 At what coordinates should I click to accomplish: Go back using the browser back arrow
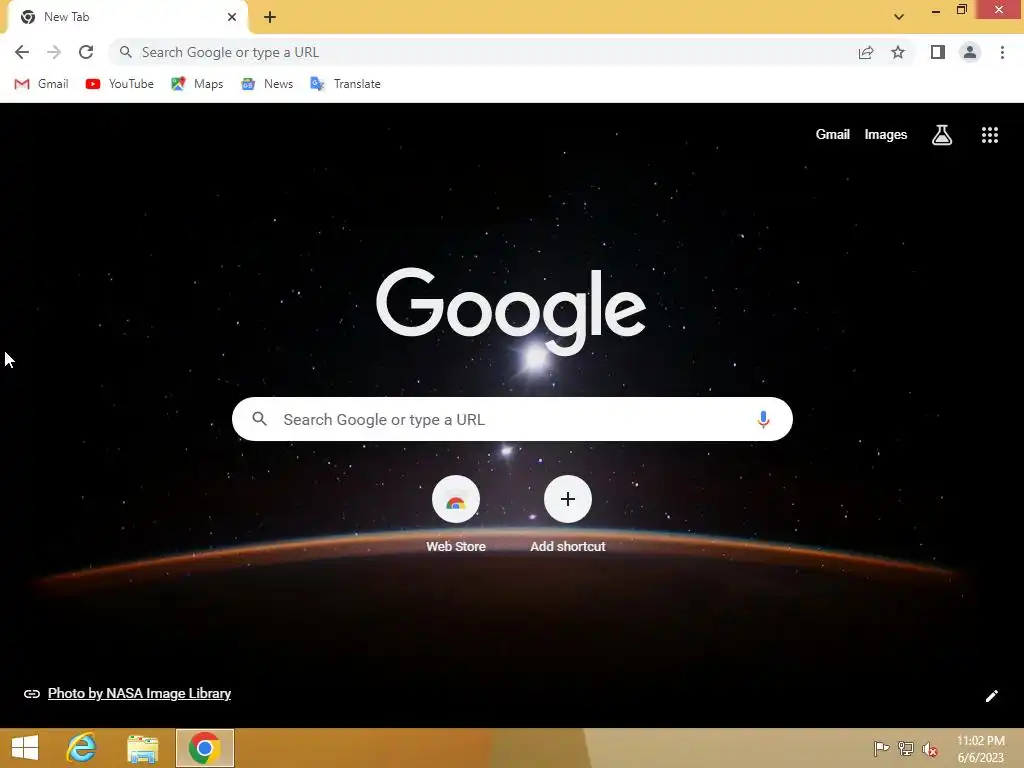click(x=22, y=52)
